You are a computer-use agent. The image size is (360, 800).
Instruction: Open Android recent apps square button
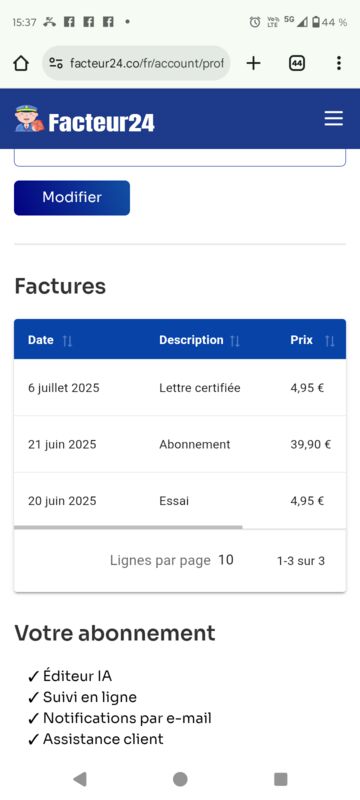280,779
